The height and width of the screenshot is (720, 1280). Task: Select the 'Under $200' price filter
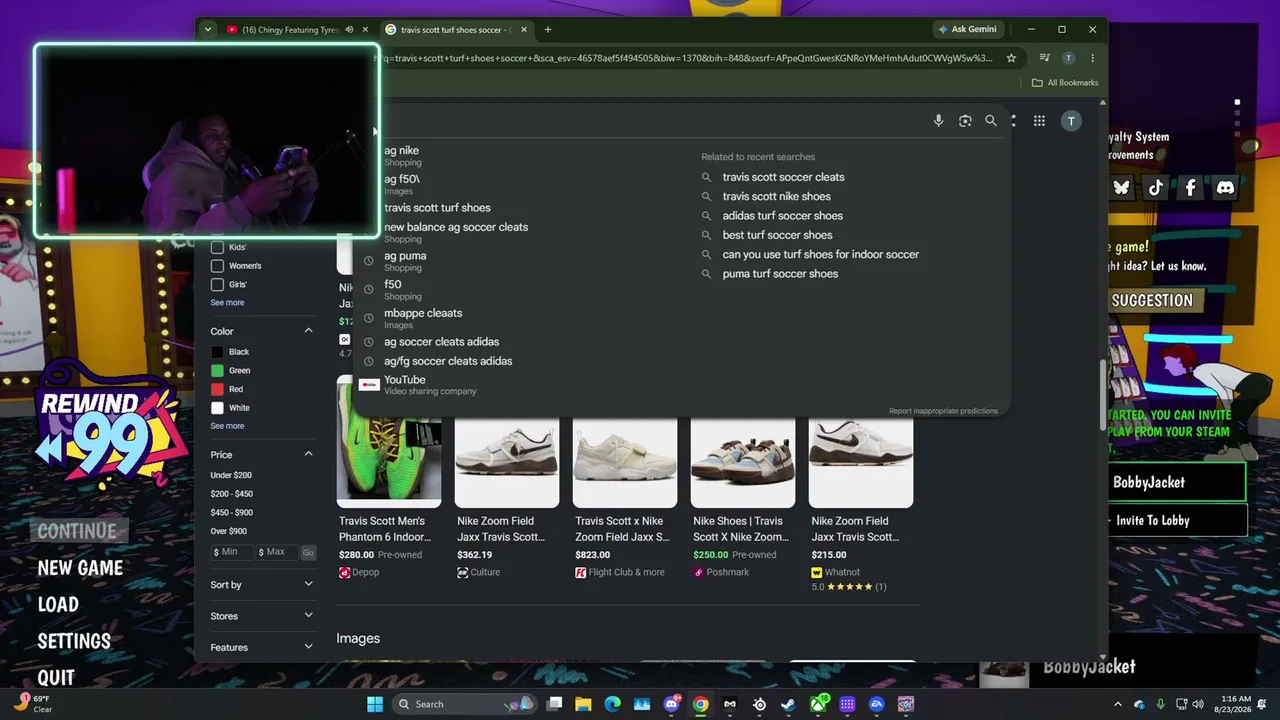pos(231,475)
